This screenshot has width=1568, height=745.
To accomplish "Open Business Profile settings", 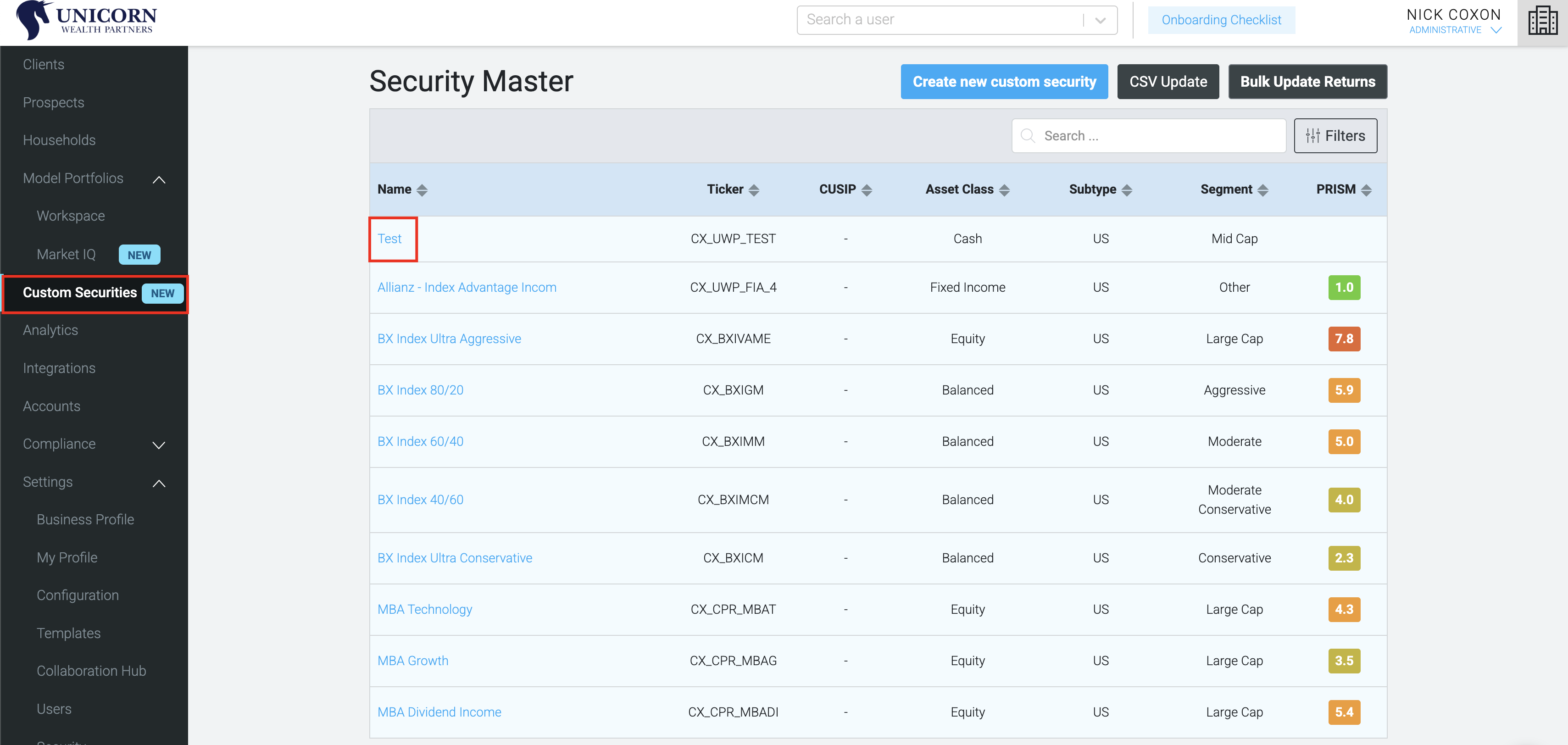I will (x=85, y=519).
